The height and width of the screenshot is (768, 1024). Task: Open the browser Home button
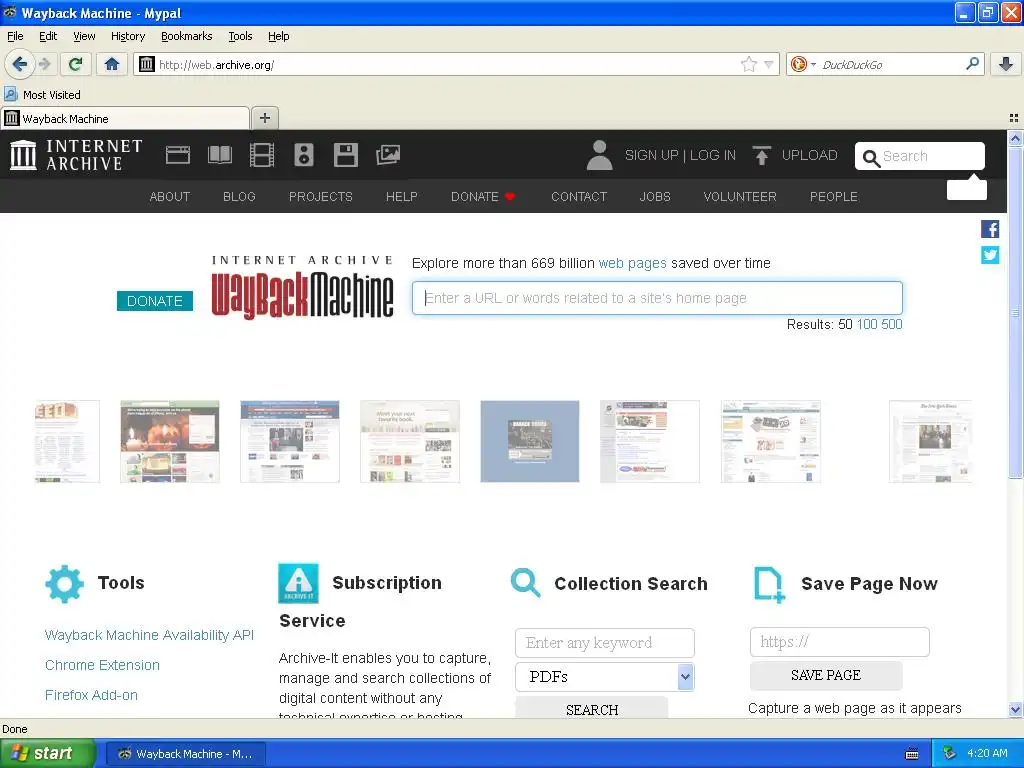(112, 64)
